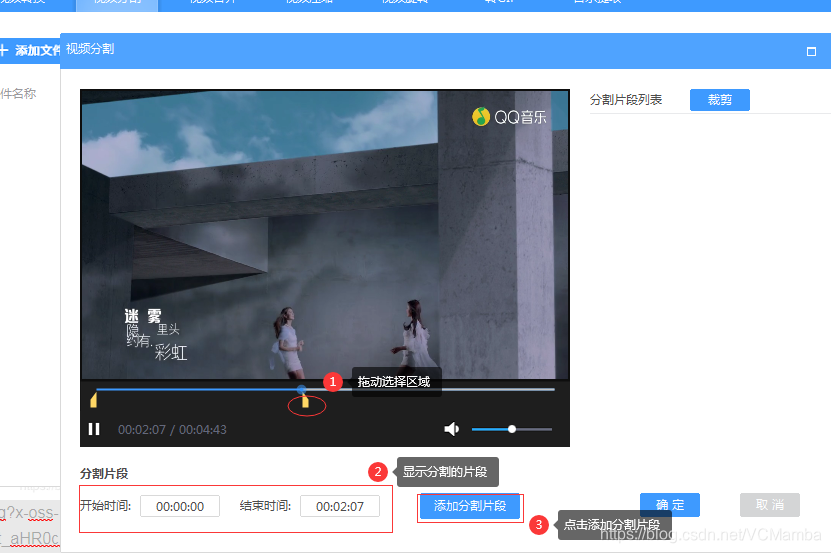Click the video preview frame
The height and width of the screenshot is (553, 831).
[325, 234]
